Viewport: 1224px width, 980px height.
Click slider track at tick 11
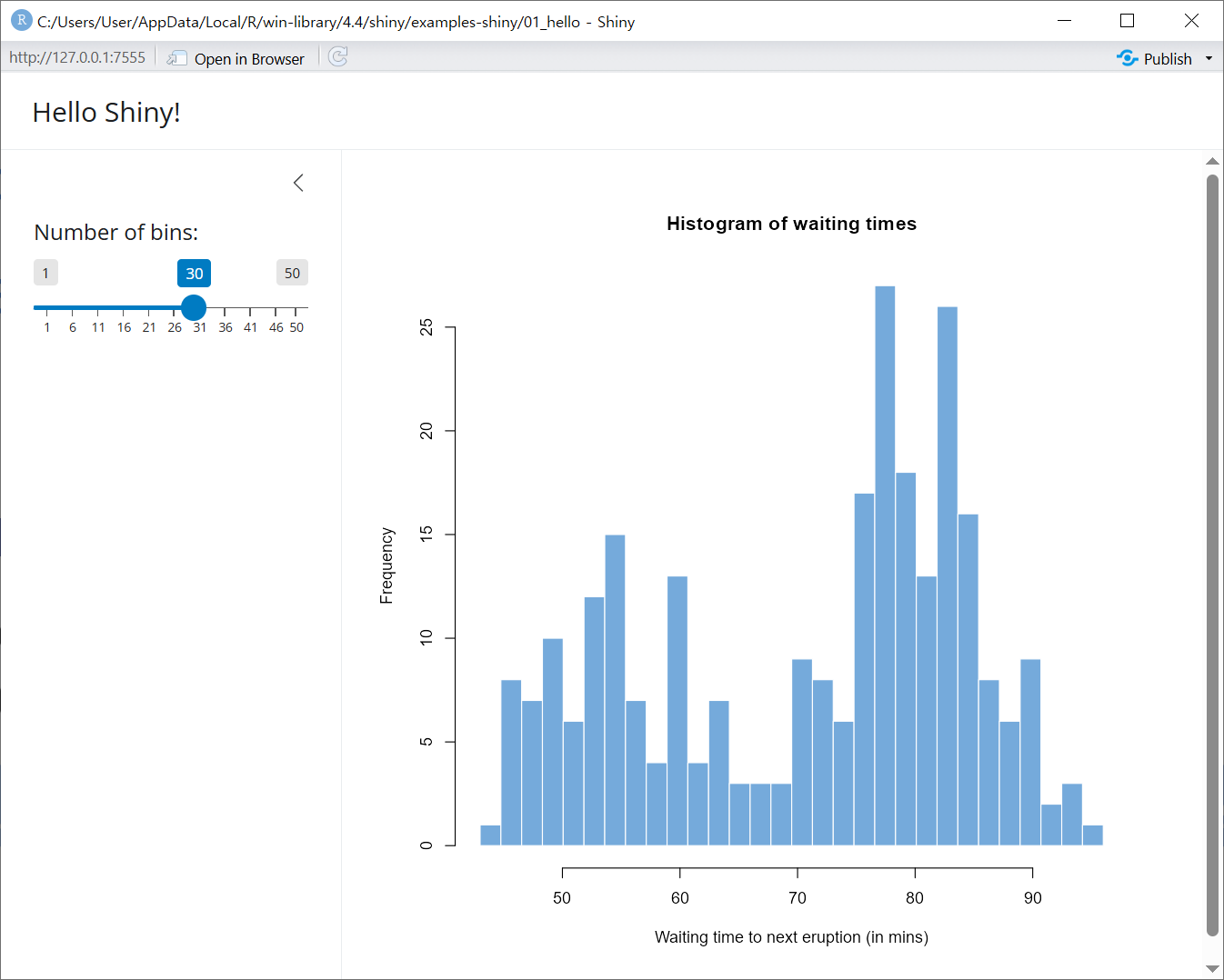click(98, 307)
